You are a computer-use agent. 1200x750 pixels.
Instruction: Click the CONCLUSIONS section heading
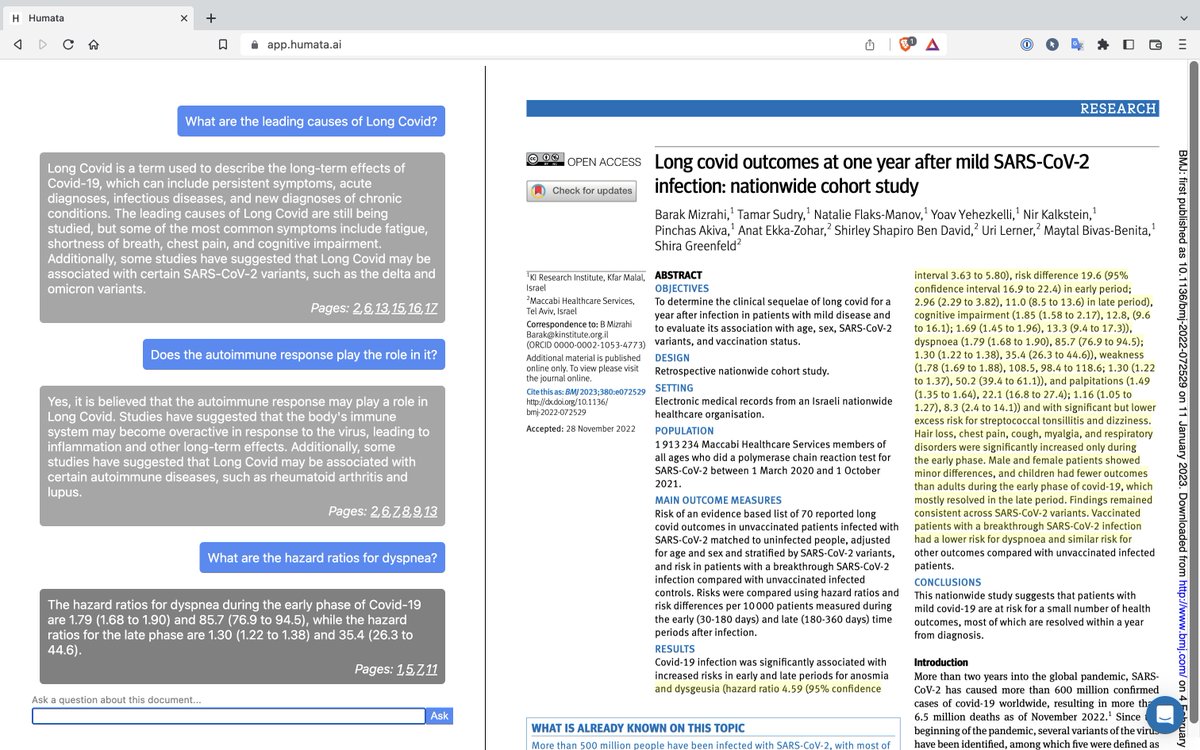(948, 582)
